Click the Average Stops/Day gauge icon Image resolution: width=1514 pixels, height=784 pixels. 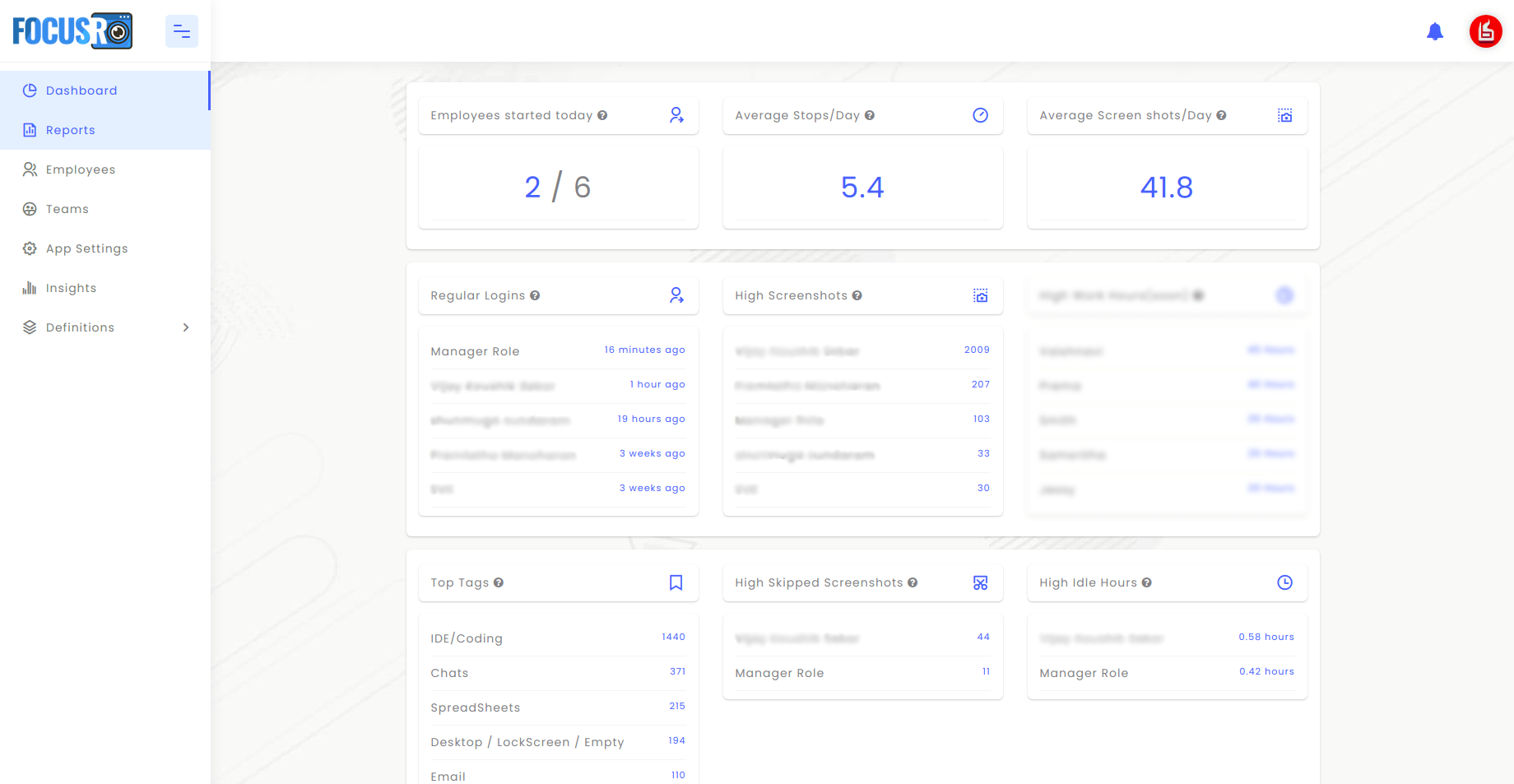(980, 115)
